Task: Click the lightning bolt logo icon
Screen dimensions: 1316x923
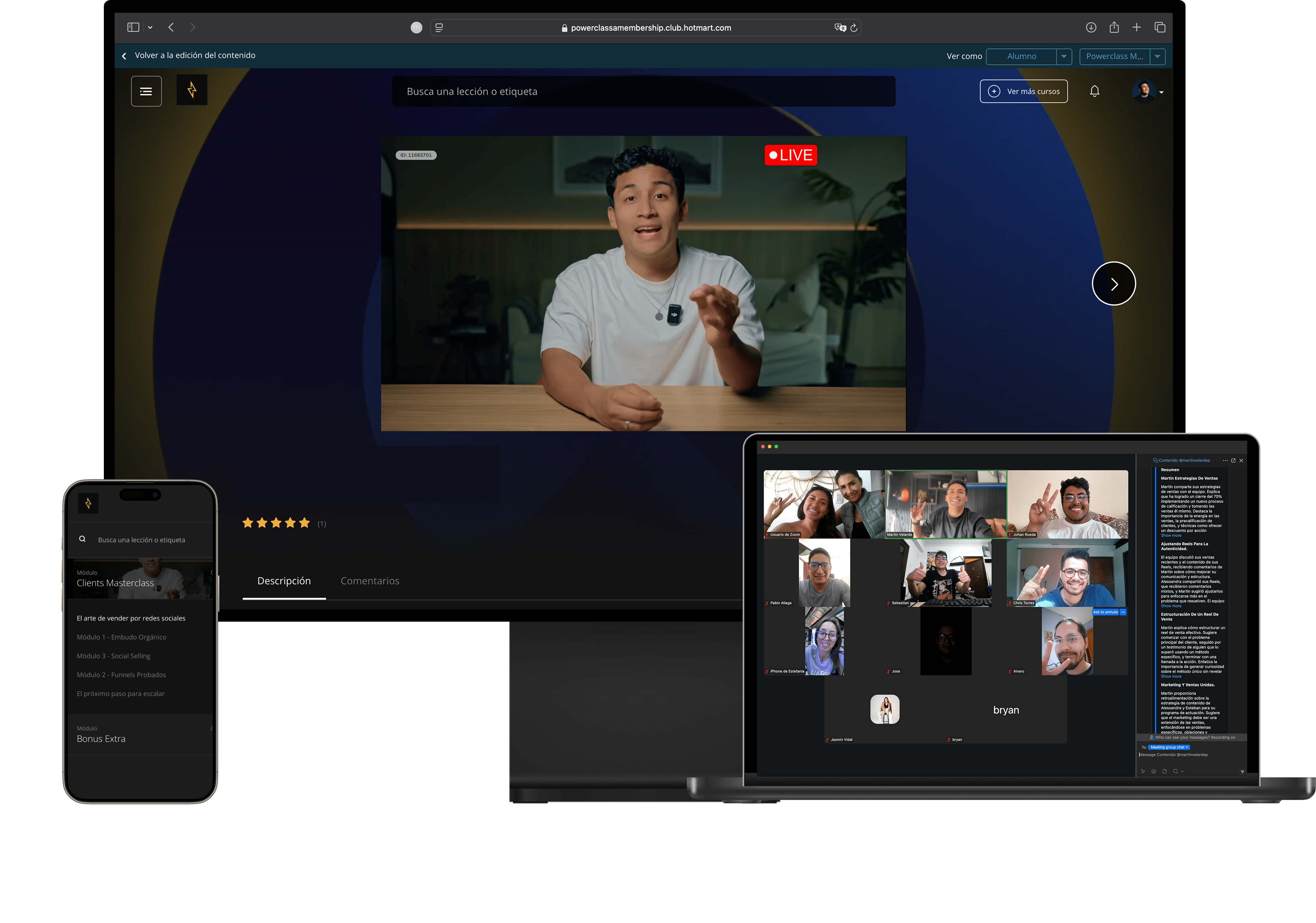Action: point(192,90)
